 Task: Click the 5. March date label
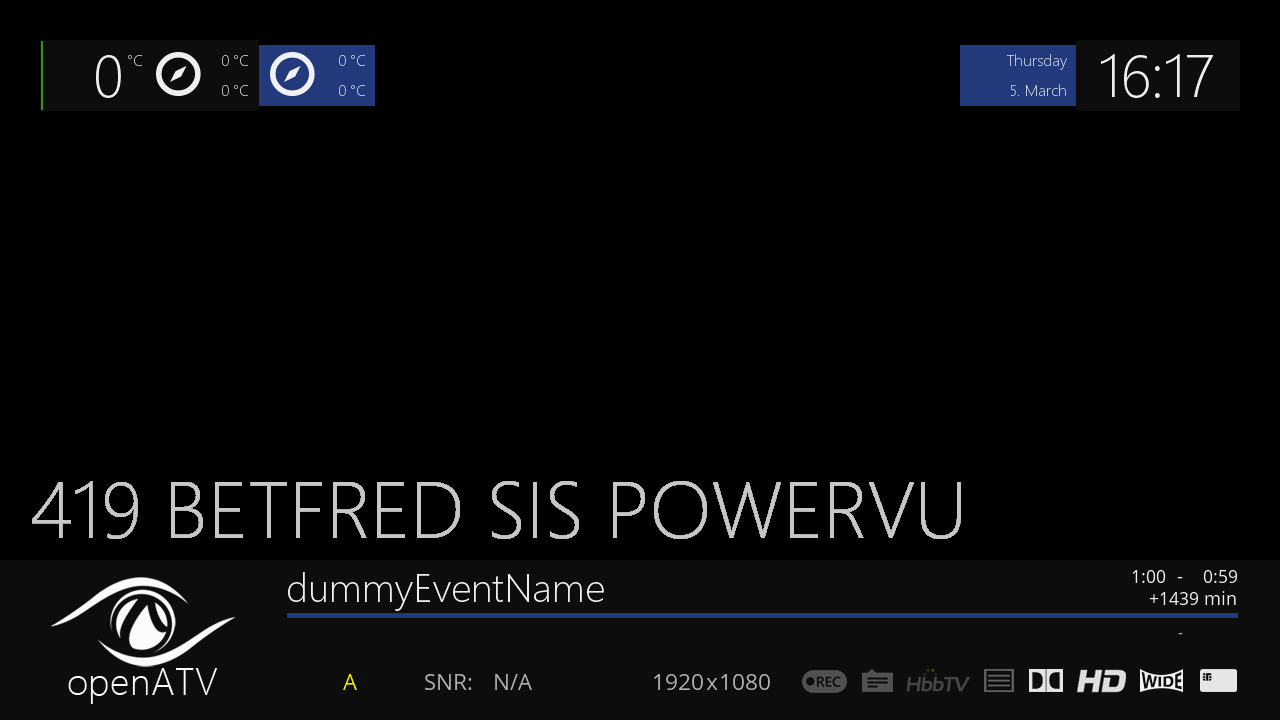pos(1038,91)
